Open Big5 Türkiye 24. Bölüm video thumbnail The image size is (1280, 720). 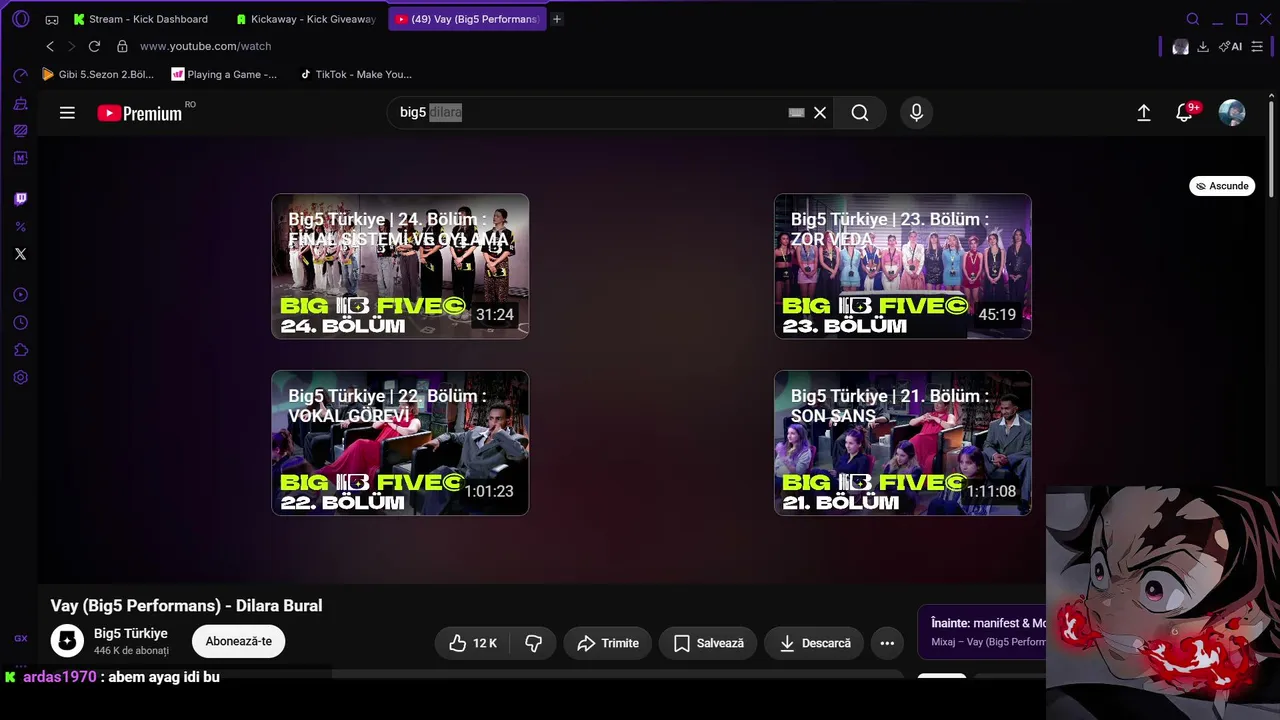click(400, 266)
